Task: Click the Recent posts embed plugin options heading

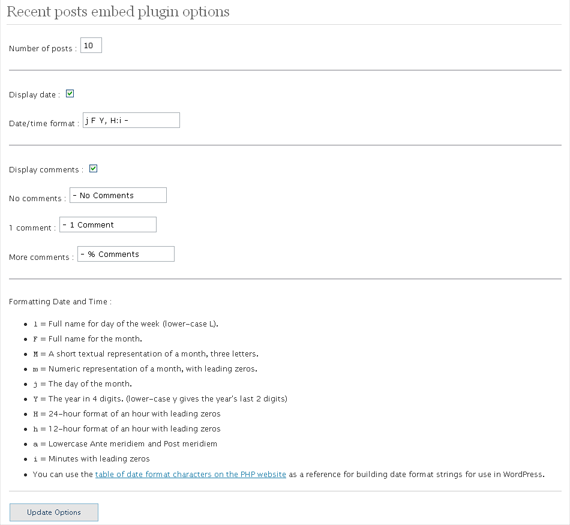Action: (x=118, y=12)
